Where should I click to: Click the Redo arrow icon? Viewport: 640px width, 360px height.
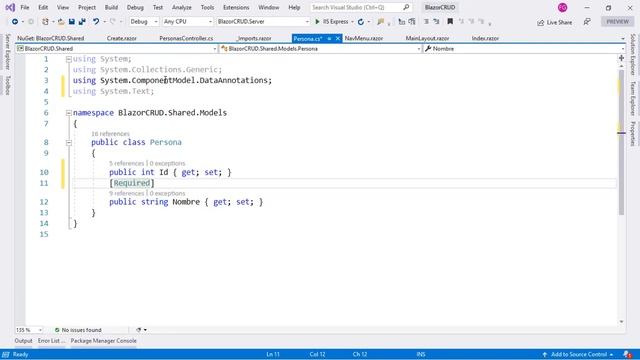(113, 22)
